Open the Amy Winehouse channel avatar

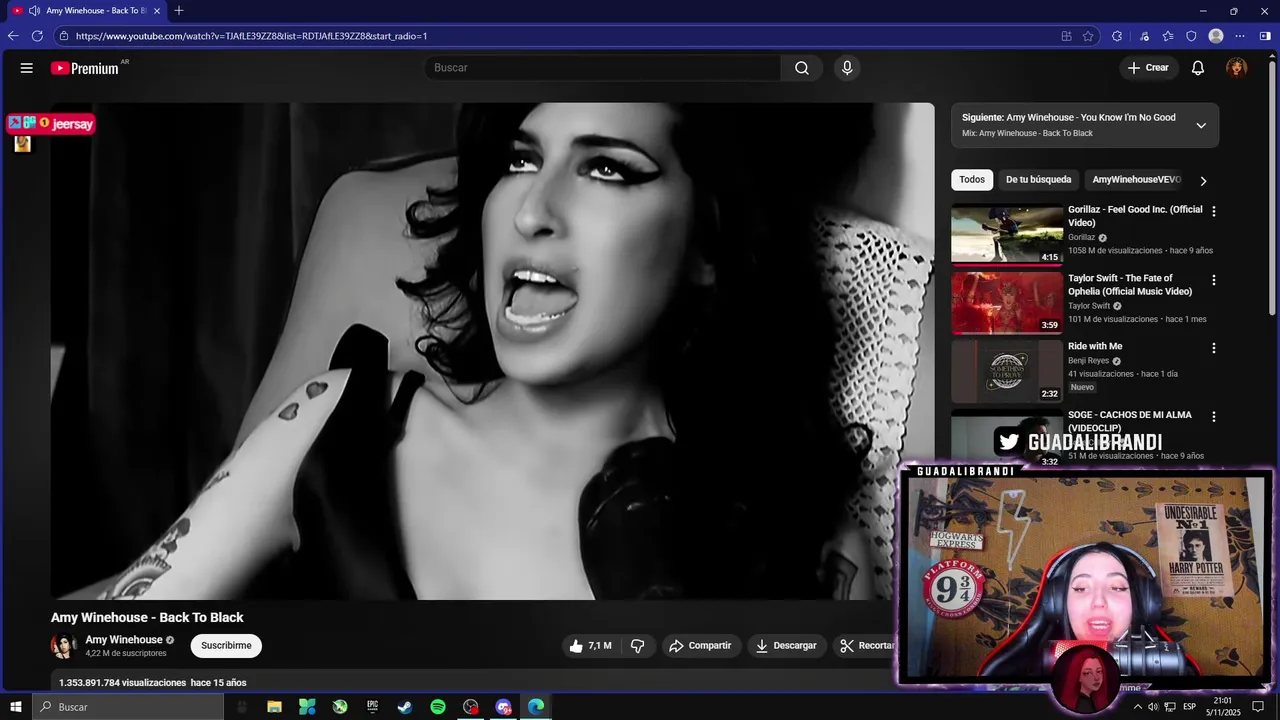[64, 646]
